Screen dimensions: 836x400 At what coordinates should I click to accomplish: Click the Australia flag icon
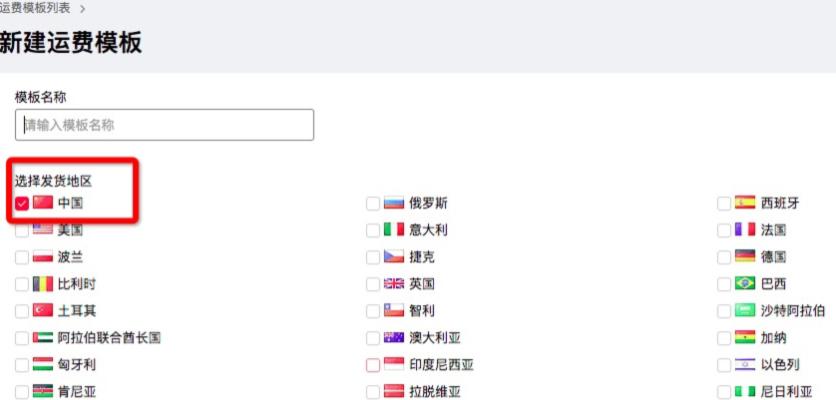tap(393, 338)
